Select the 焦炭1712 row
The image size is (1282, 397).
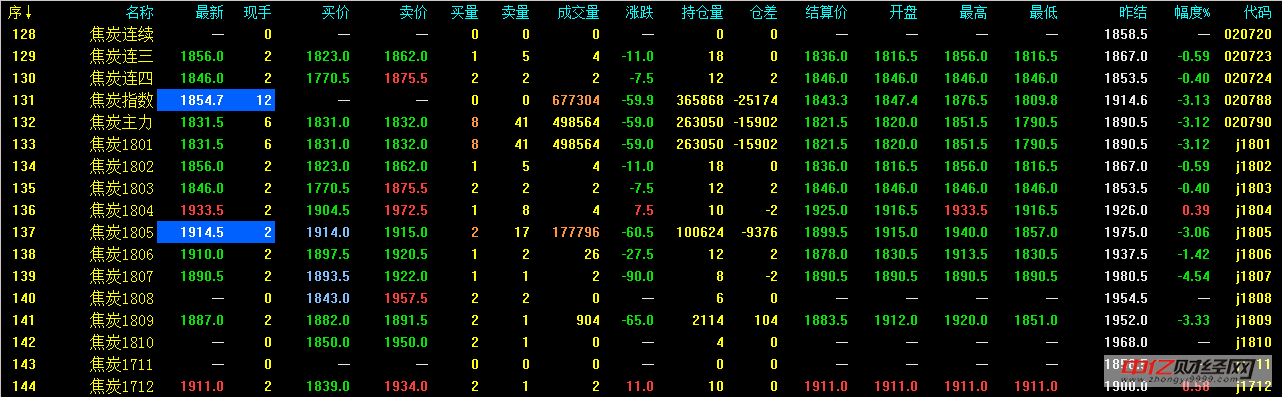coord(641,386)
